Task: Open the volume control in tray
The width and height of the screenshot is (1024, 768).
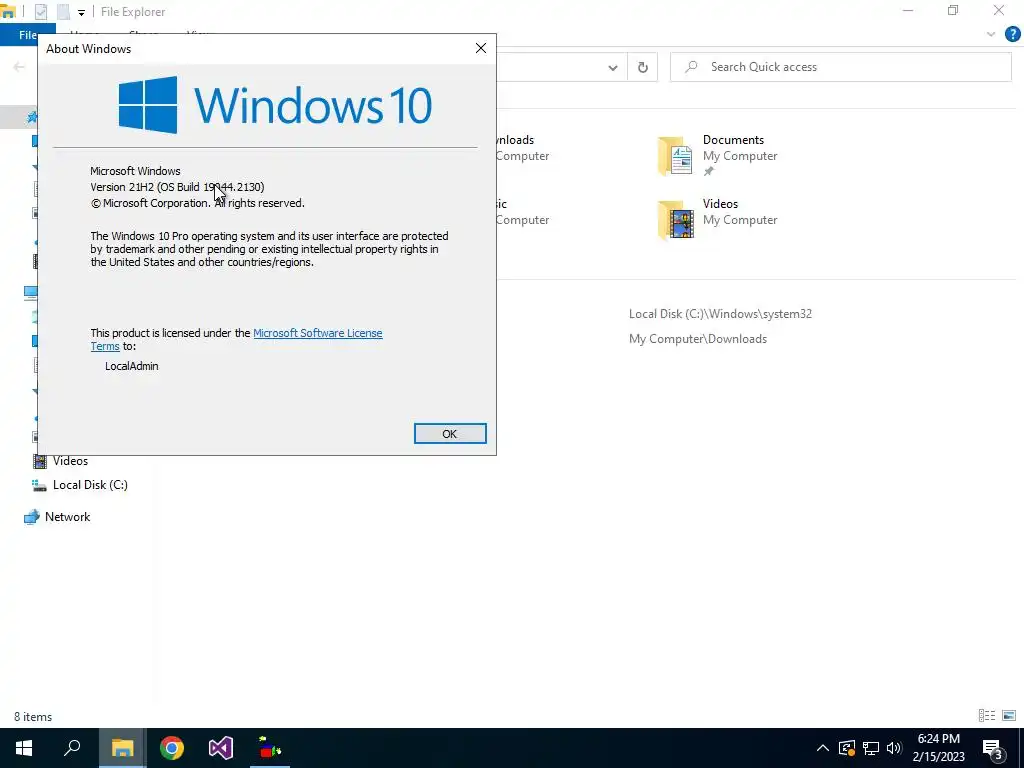Action: [x=894, y=748]
